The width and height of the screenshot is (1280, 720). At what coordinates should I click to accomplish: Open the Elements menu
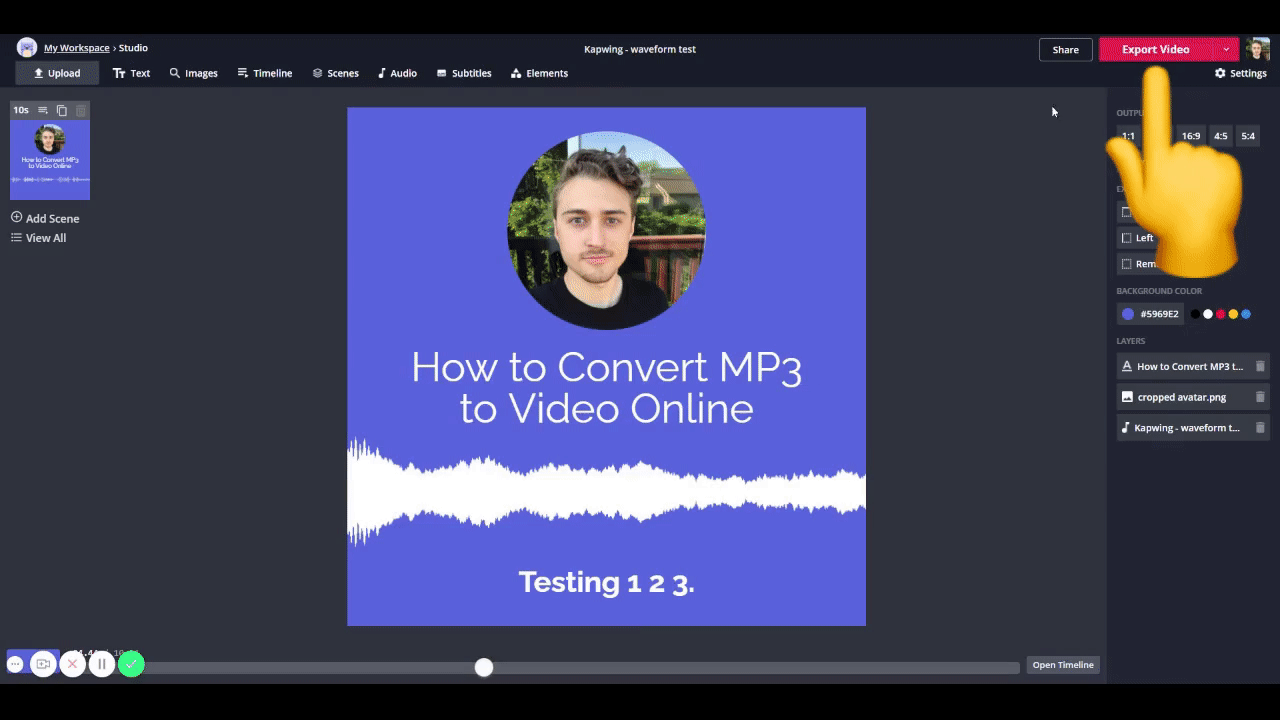(x=539, y=73)
